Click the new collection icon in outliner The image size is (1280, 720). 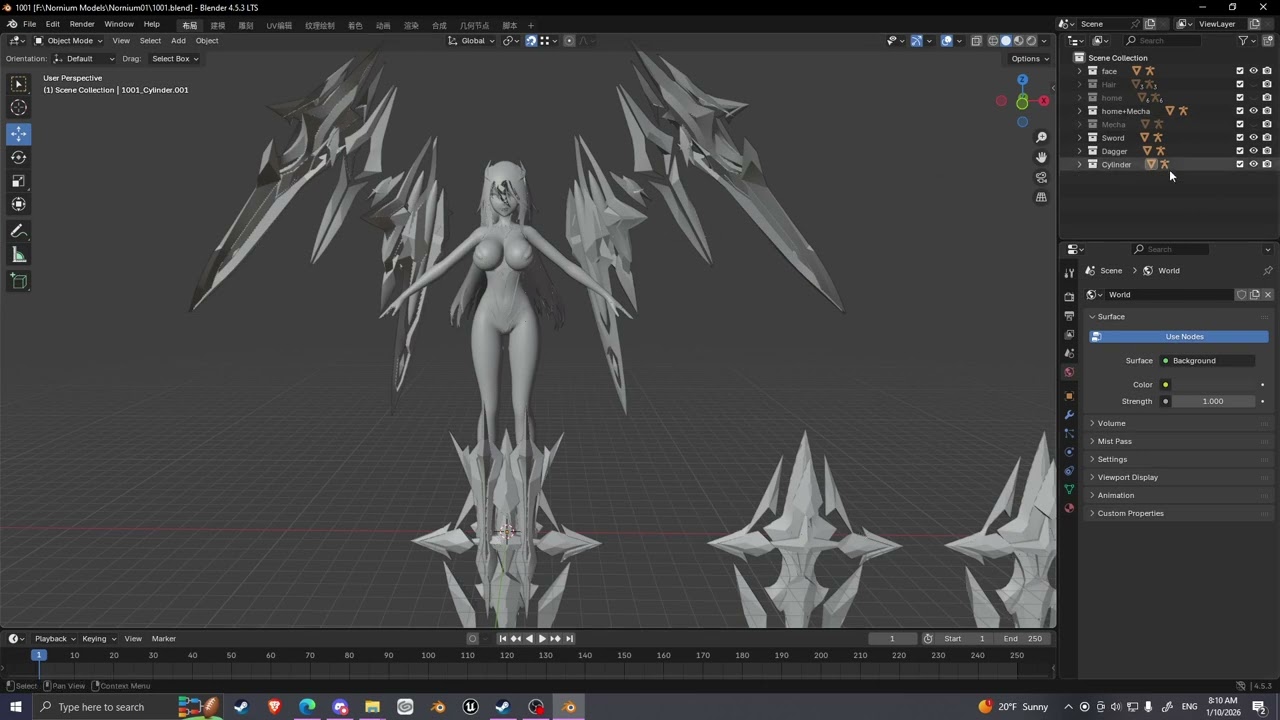[1267, 41]
